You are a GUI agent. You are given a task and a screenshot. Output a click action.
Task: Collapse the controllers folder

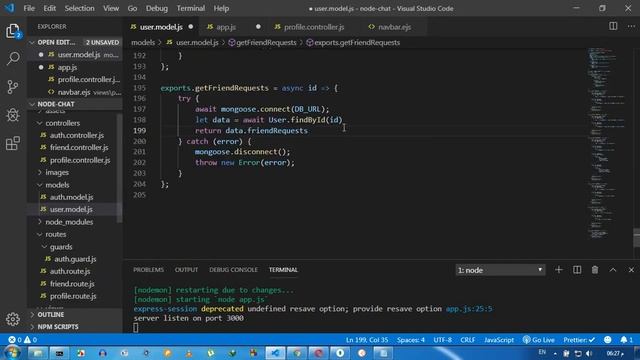coord(62,123)
